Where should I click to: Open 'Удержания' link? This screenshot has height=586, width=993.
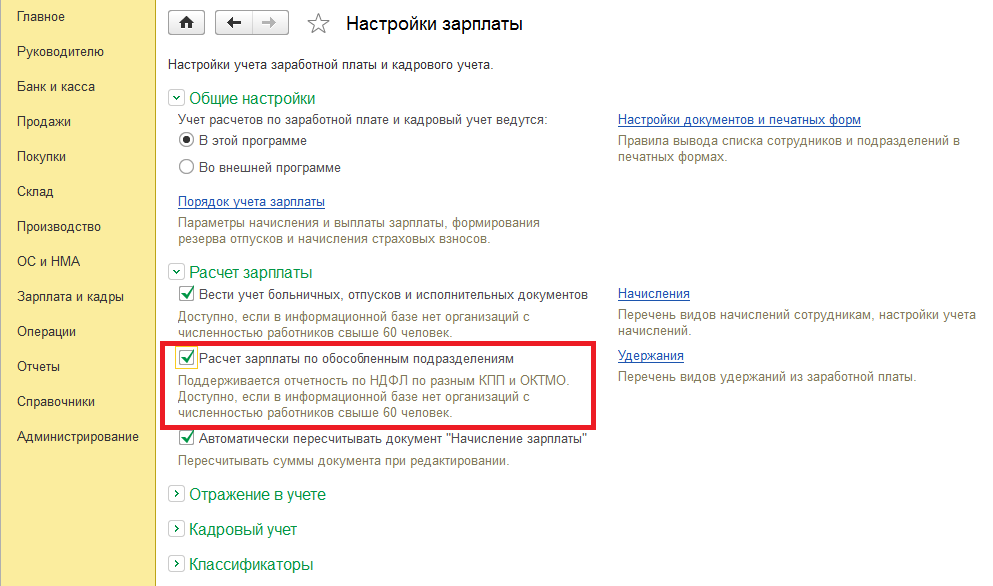[650, 355]
